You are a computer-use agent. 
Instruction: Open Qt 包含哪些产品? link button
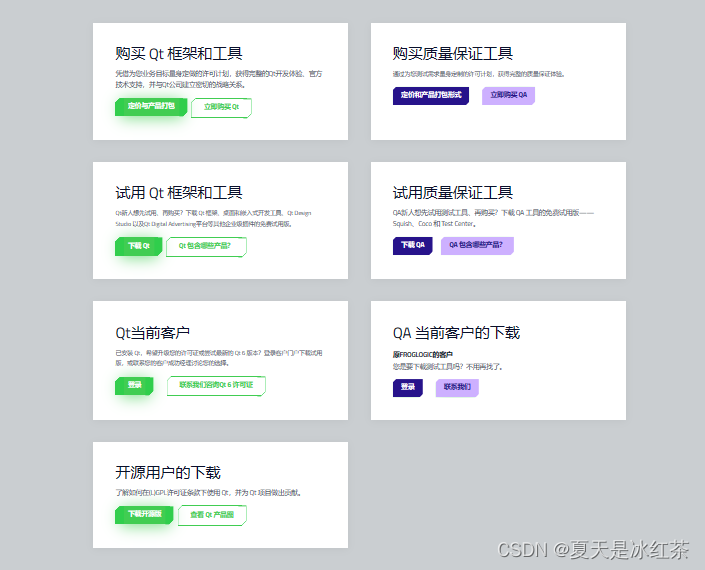206,247
